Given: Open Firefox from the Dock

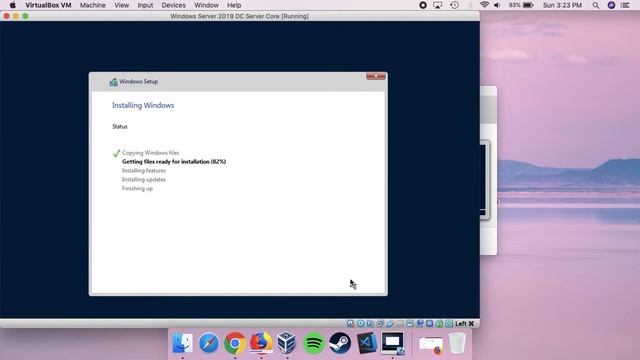Looking at the screenshot, I should point(261,342).
